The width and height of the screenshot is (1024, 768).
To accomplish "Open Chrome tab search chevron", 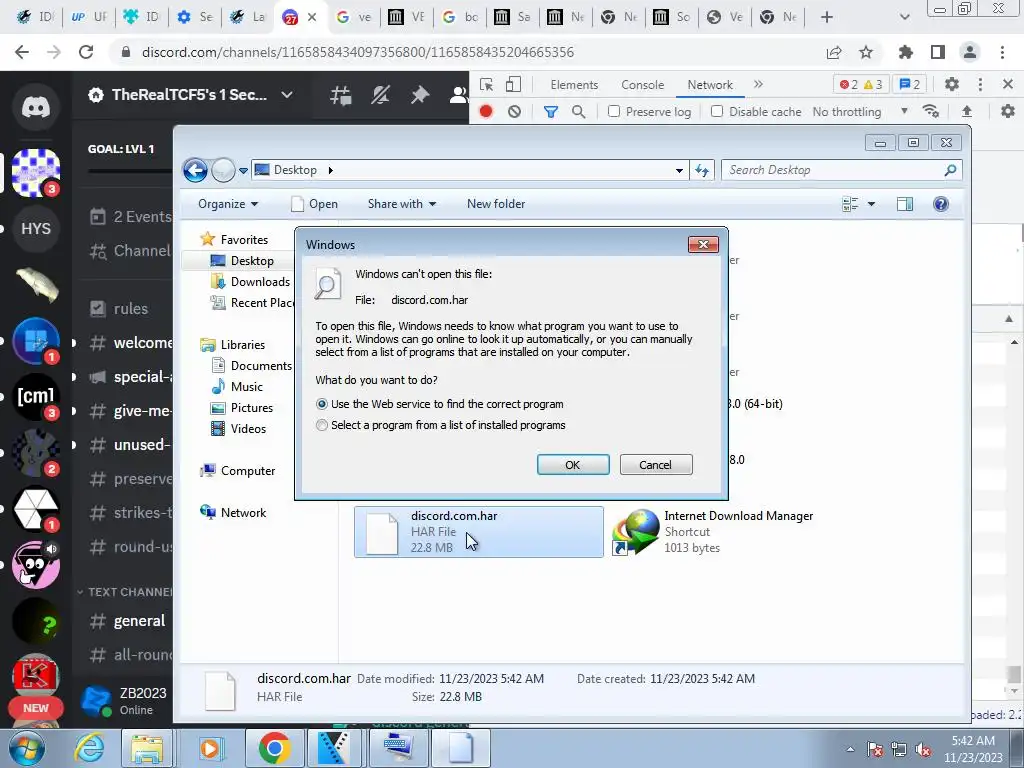I will [x=904, y=17].
